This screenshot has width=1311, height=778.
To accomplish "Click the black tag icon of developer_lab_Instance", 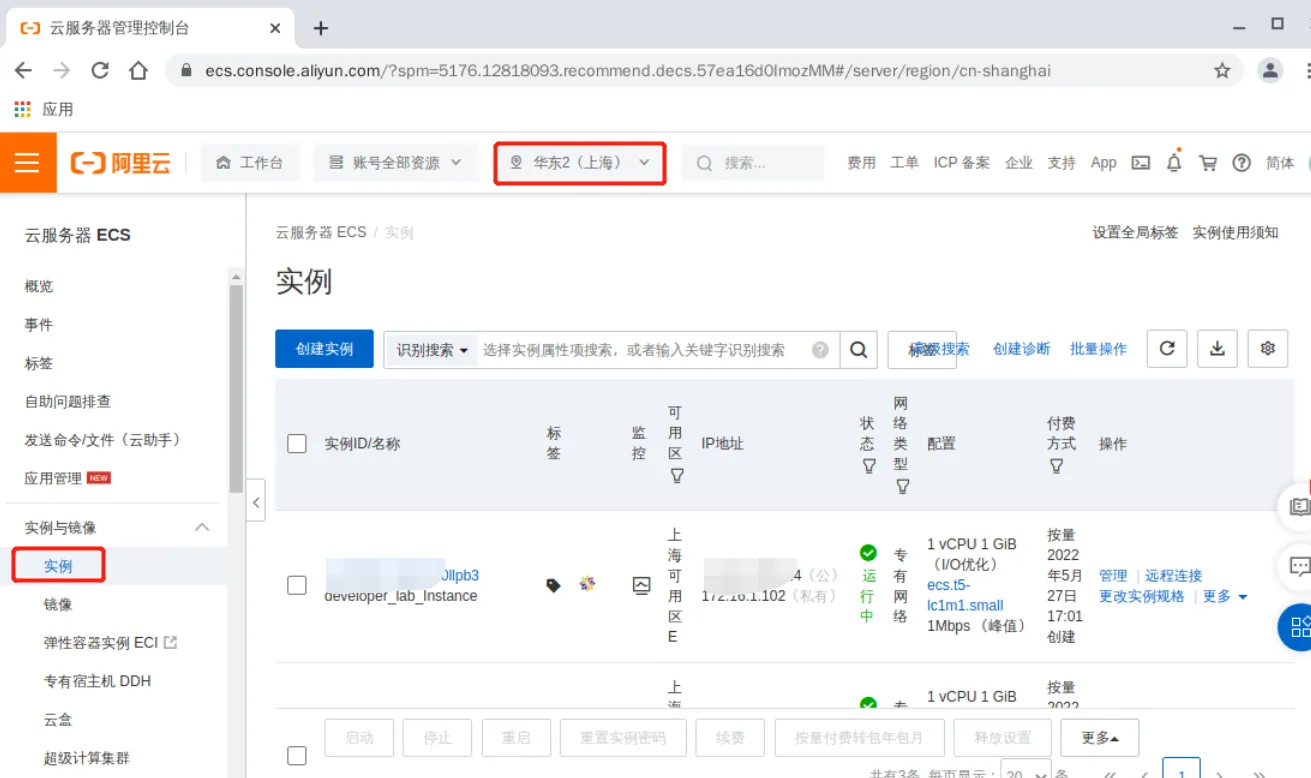I will coord(553,585).
